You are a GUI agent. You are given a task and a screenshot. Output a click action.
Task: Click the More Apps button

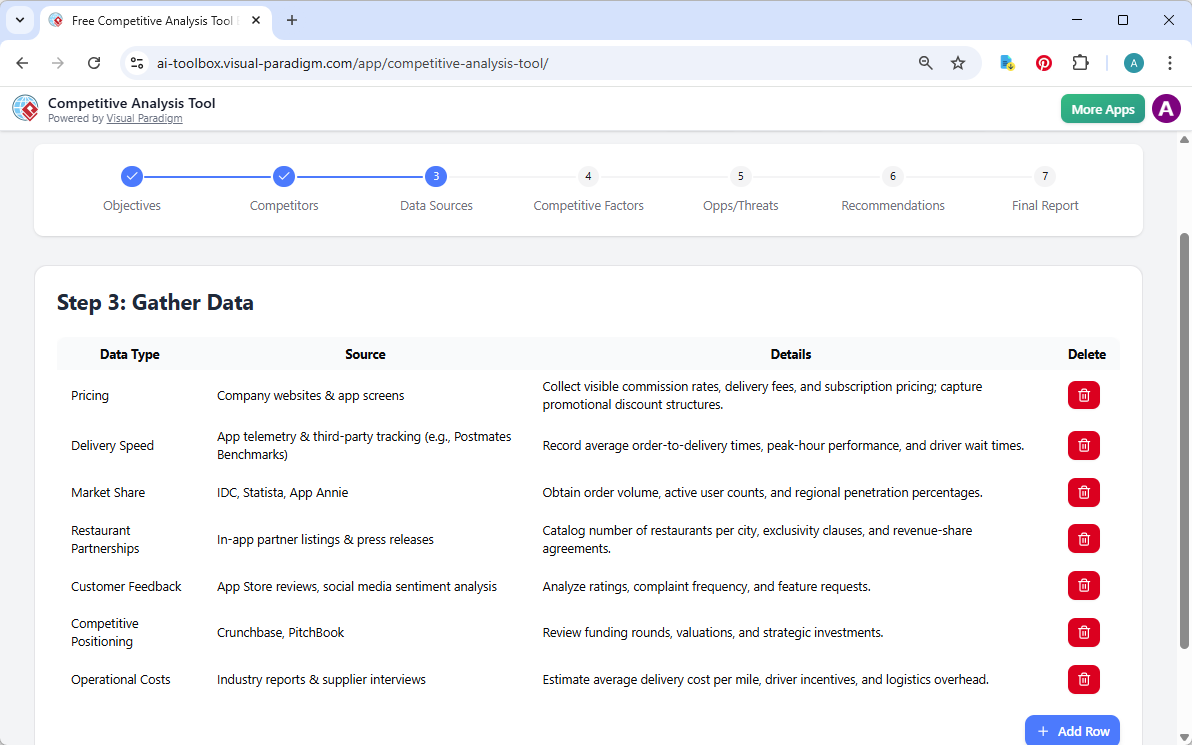pyautogui.click(x=1102, y=108)
